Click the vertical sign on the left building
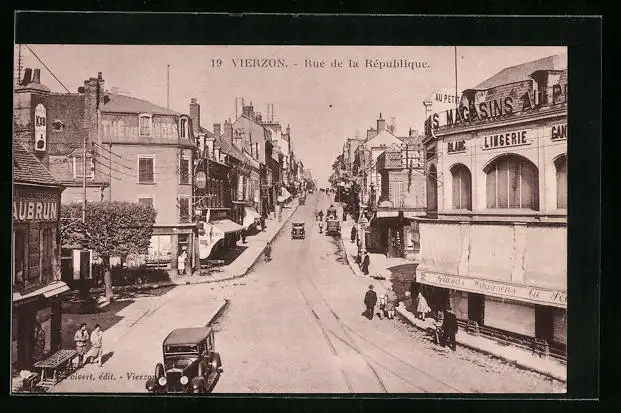The width and height of the screenshot is (621, 413). point(40,127)
